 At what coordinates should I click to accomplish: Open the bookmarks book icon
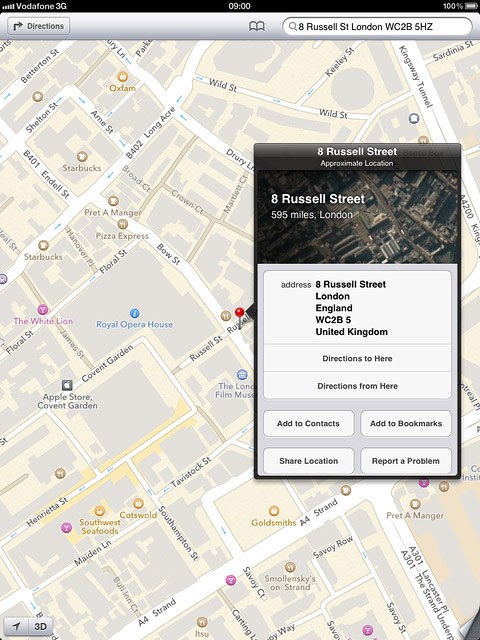click(257, 27)
